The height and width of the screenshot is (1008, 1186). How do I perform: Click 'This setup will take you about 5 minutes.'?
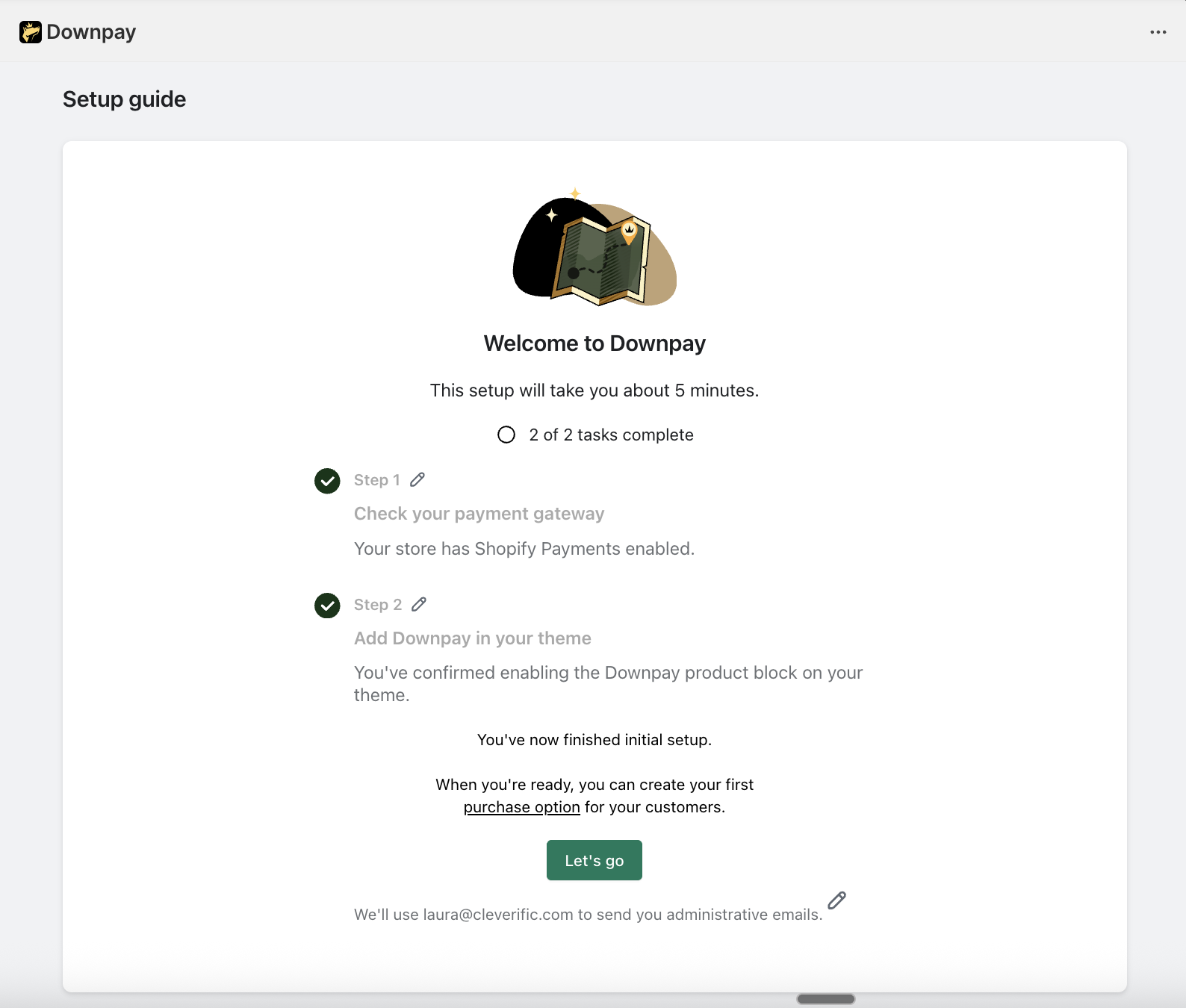[594, 391]
